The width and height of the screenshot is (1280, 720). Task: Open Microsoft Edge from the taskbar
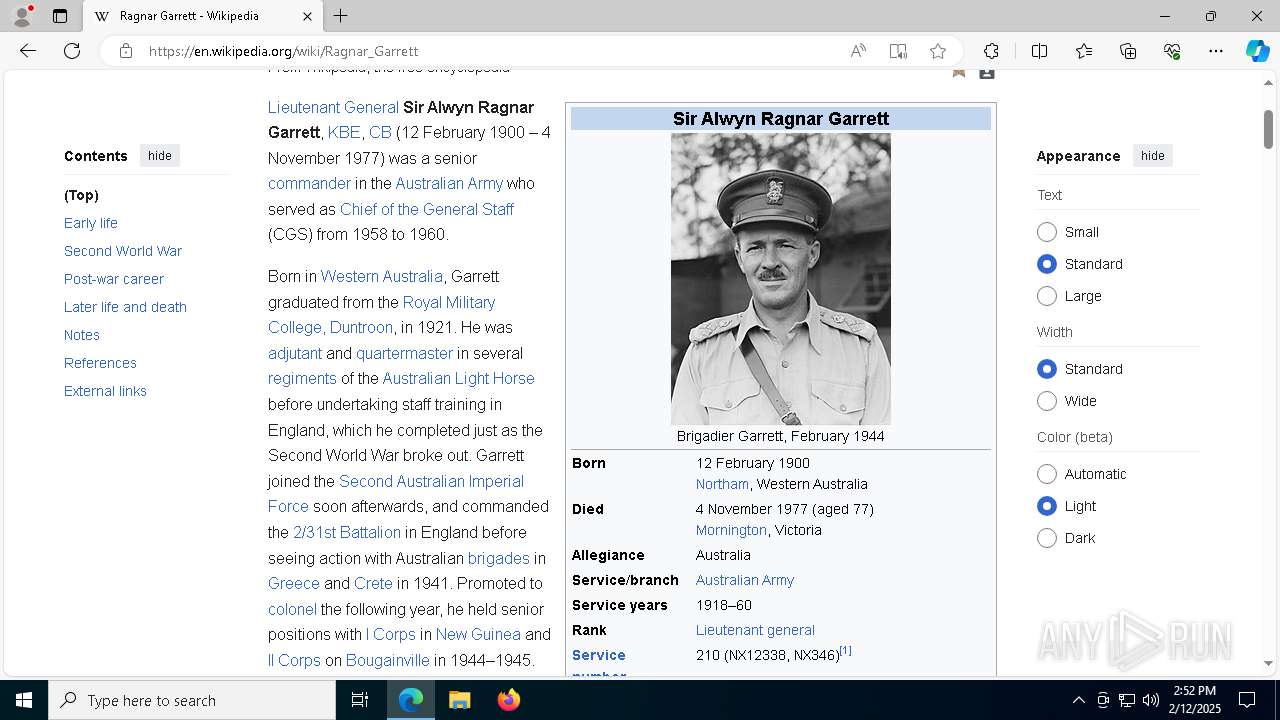[x=411, y=700]
